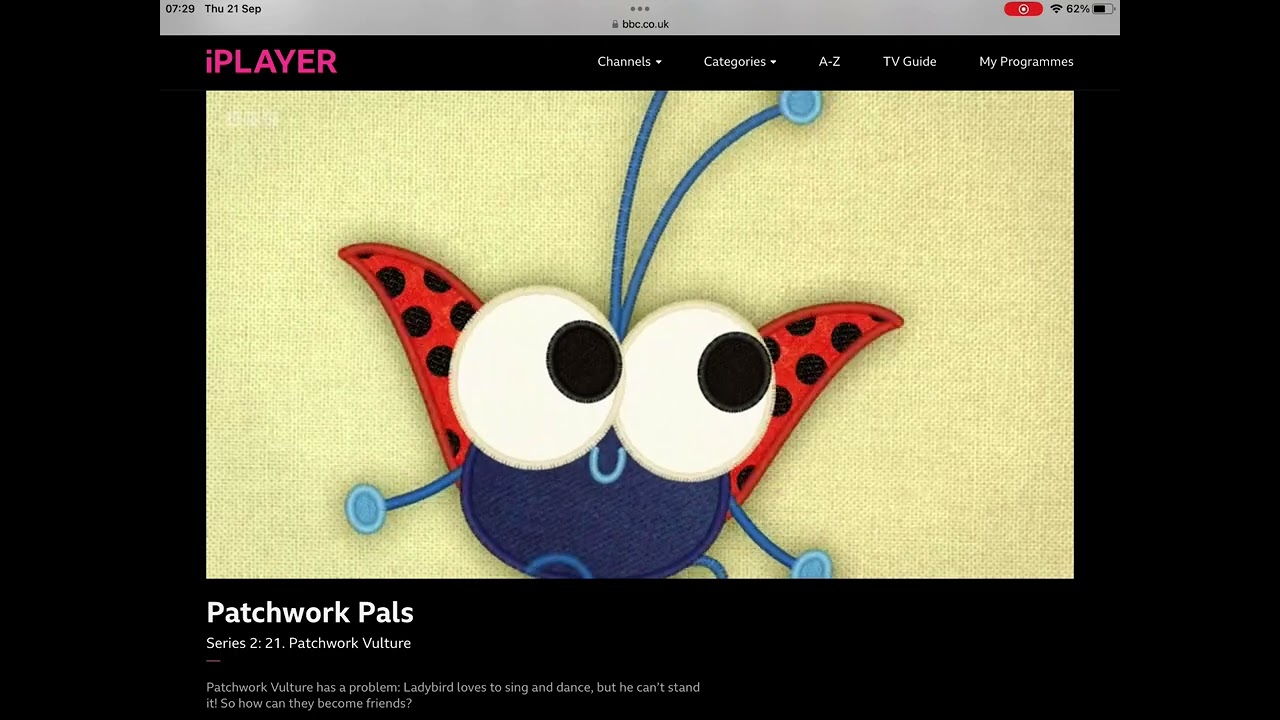Open the TV Guide
The height and width of the screenshot is (720, 1280).
[x=910, y=62]
